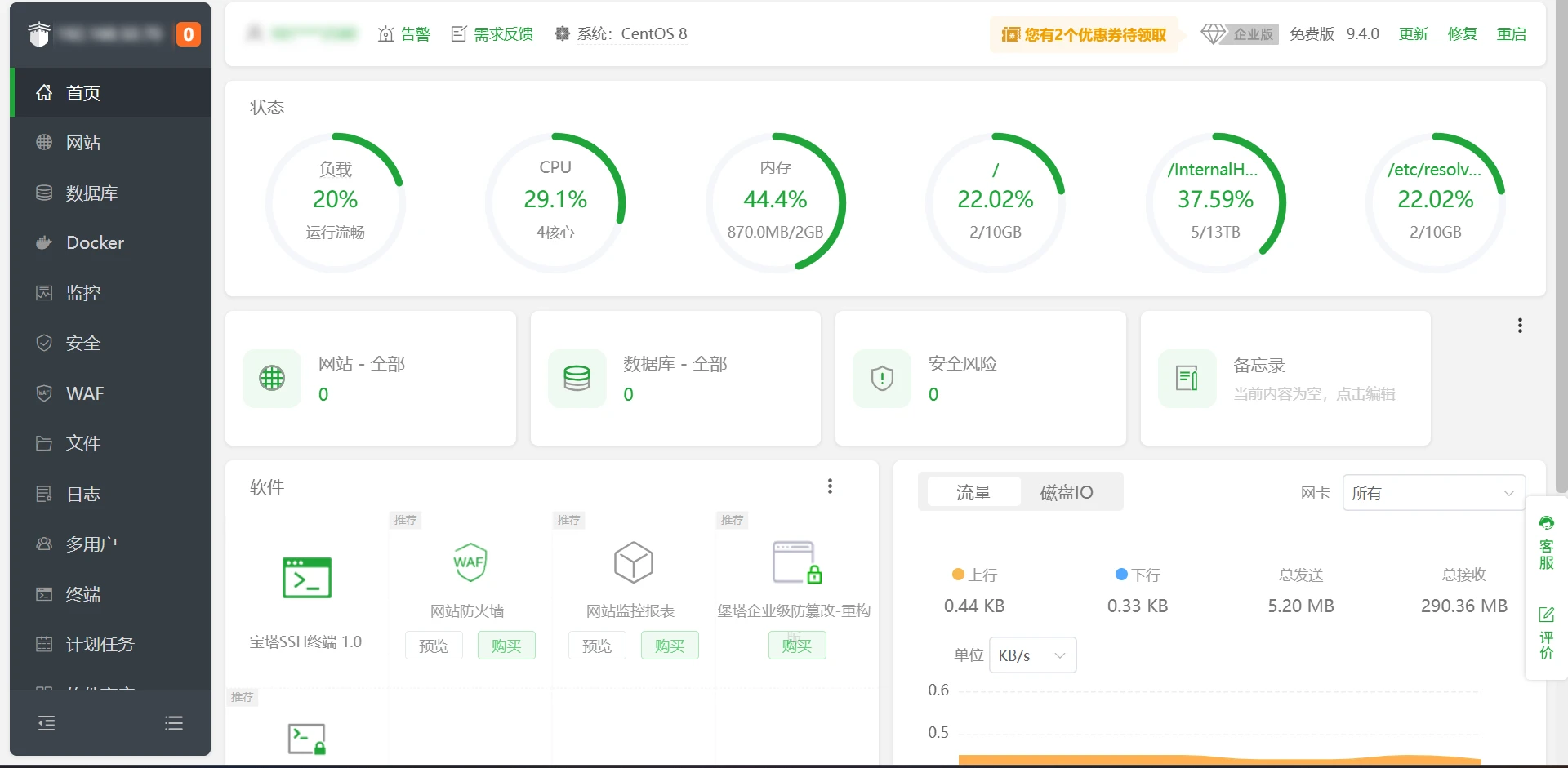This screenshot has height=768, width=1568.
Task: Click the 内存 44.4% gauge
Action: pyautogui.click(x=775, y=202)
